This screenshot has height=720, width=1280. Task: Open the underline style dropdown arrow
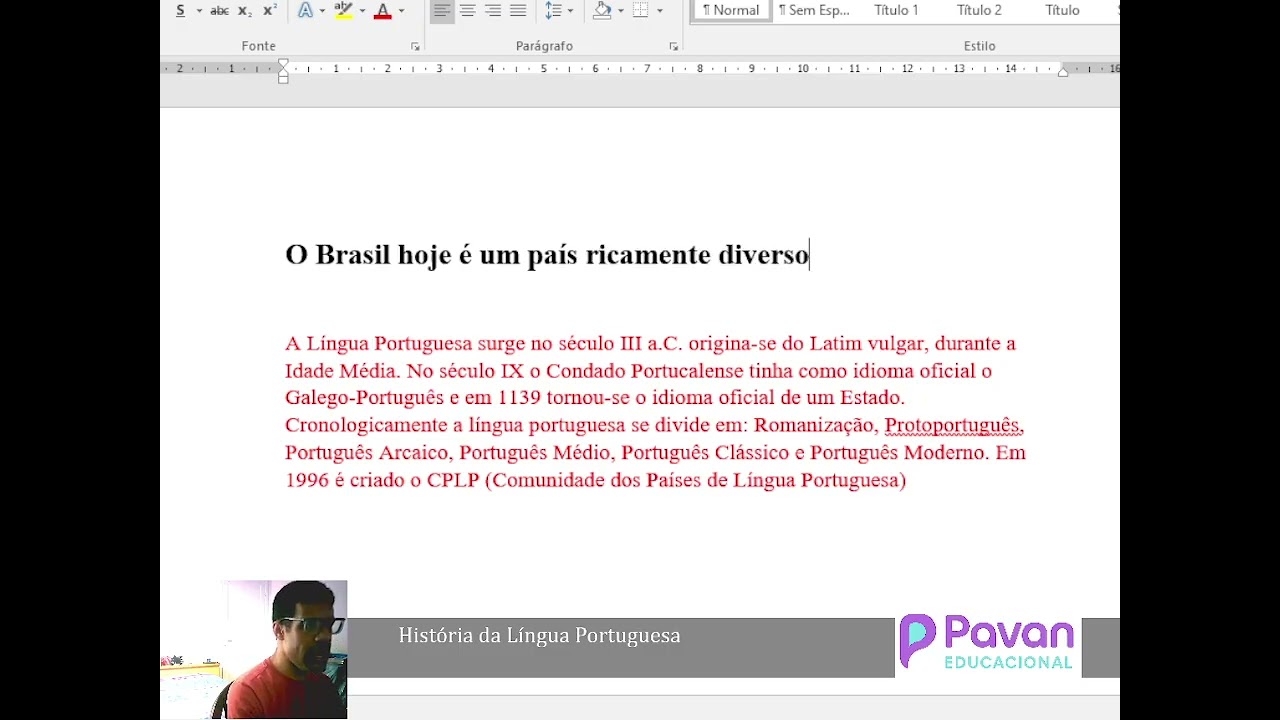click(199, 11)
